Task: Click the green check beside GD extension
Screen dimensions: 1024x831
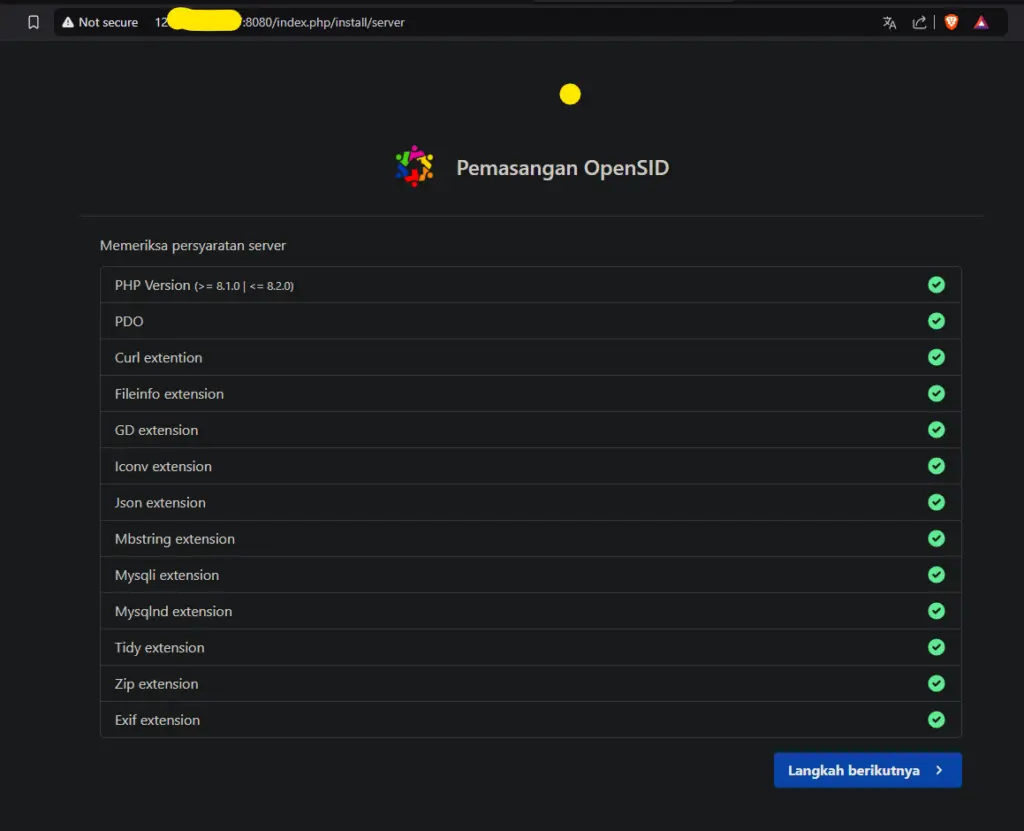Action: [x=936, y=429]
